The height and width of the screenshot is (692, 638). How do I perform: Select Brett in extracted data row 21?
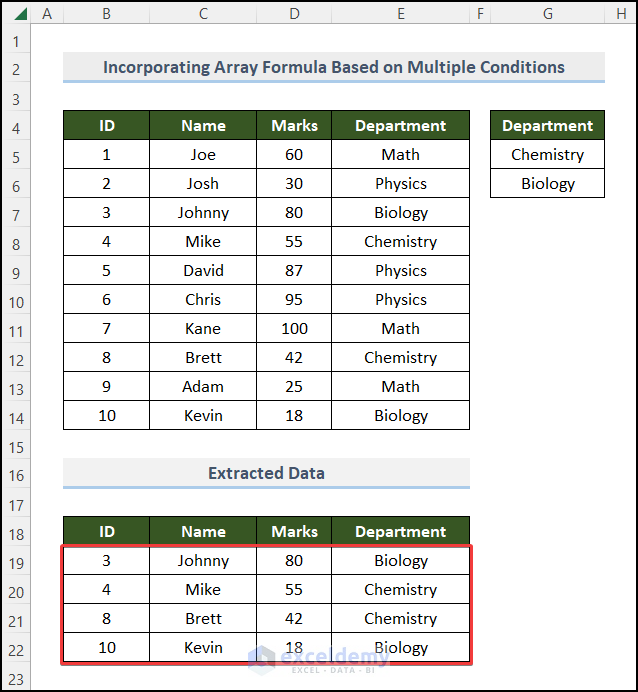coord(203,619)
